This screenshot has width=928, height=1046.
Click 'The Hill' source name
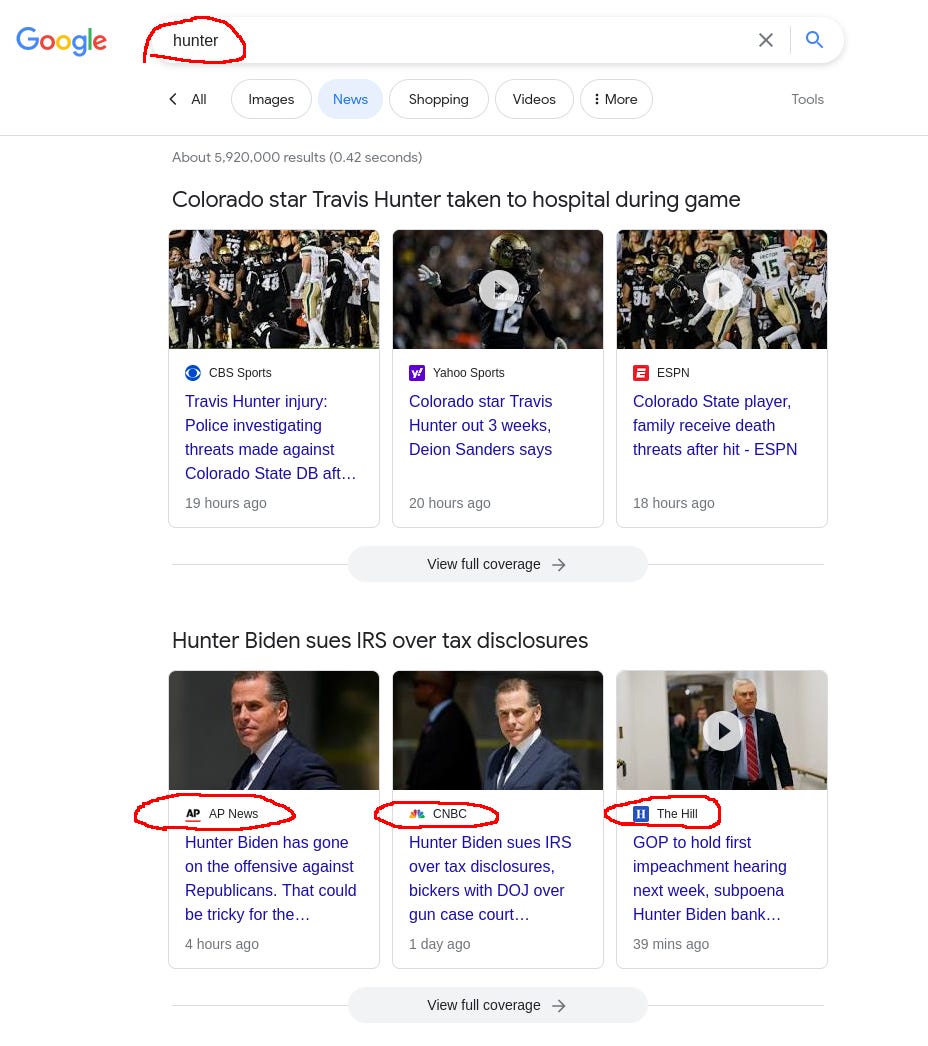(x=677, y=814)
